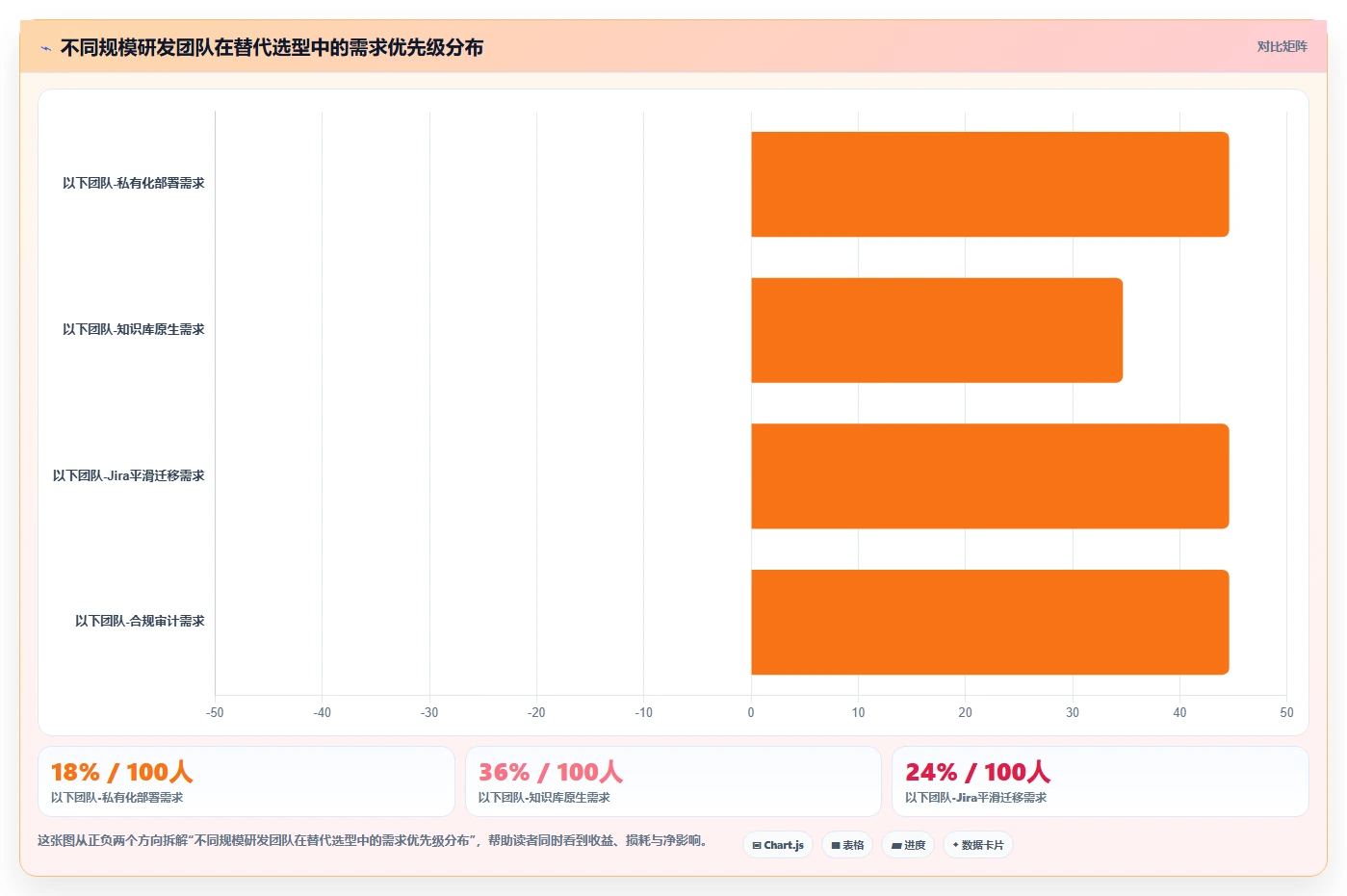Click the x-axis tick label 20

(x=965, y=712)
